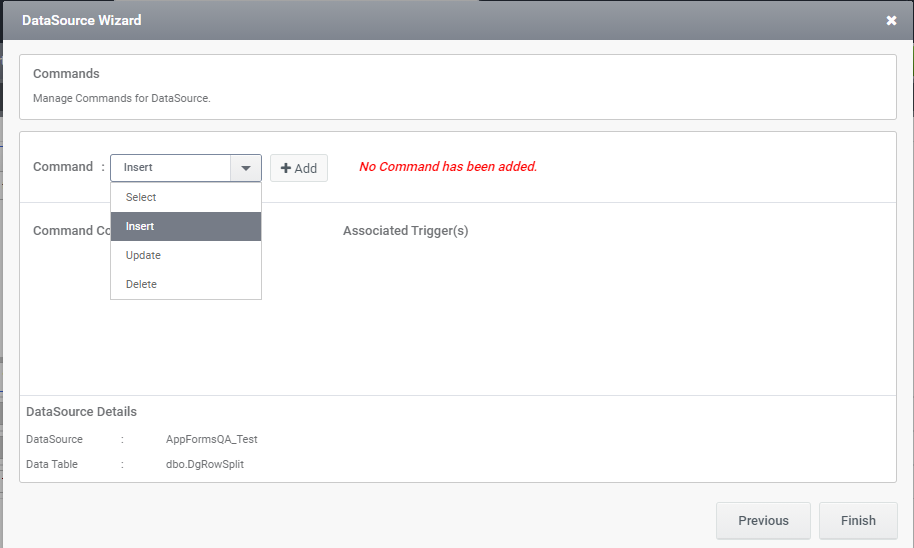The image size is (914, 548).
Task: Go back with the Previous button
Action: (x=763, y=521)
